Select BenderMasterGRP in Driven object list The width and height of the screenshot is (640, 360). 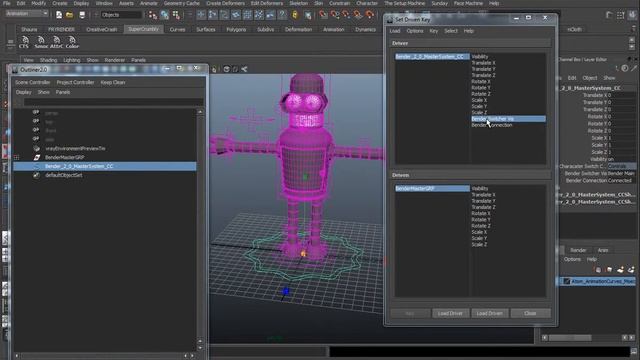(432, 189)
